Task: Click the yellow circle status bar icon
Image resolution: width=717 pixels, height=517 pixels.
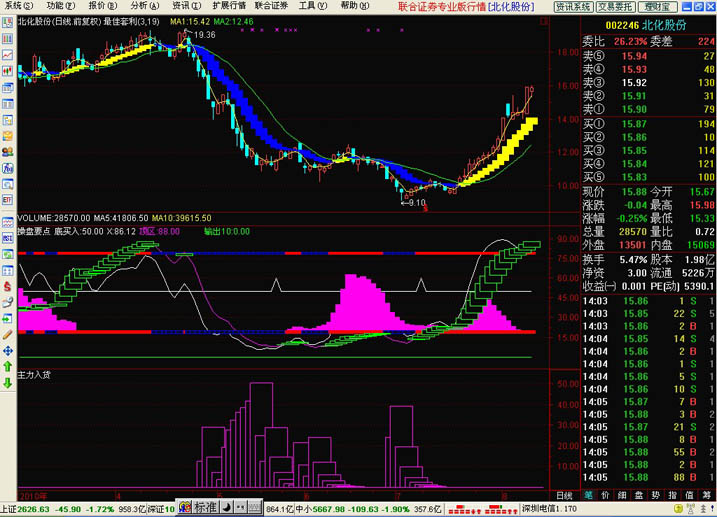Action: click(679, 508)
